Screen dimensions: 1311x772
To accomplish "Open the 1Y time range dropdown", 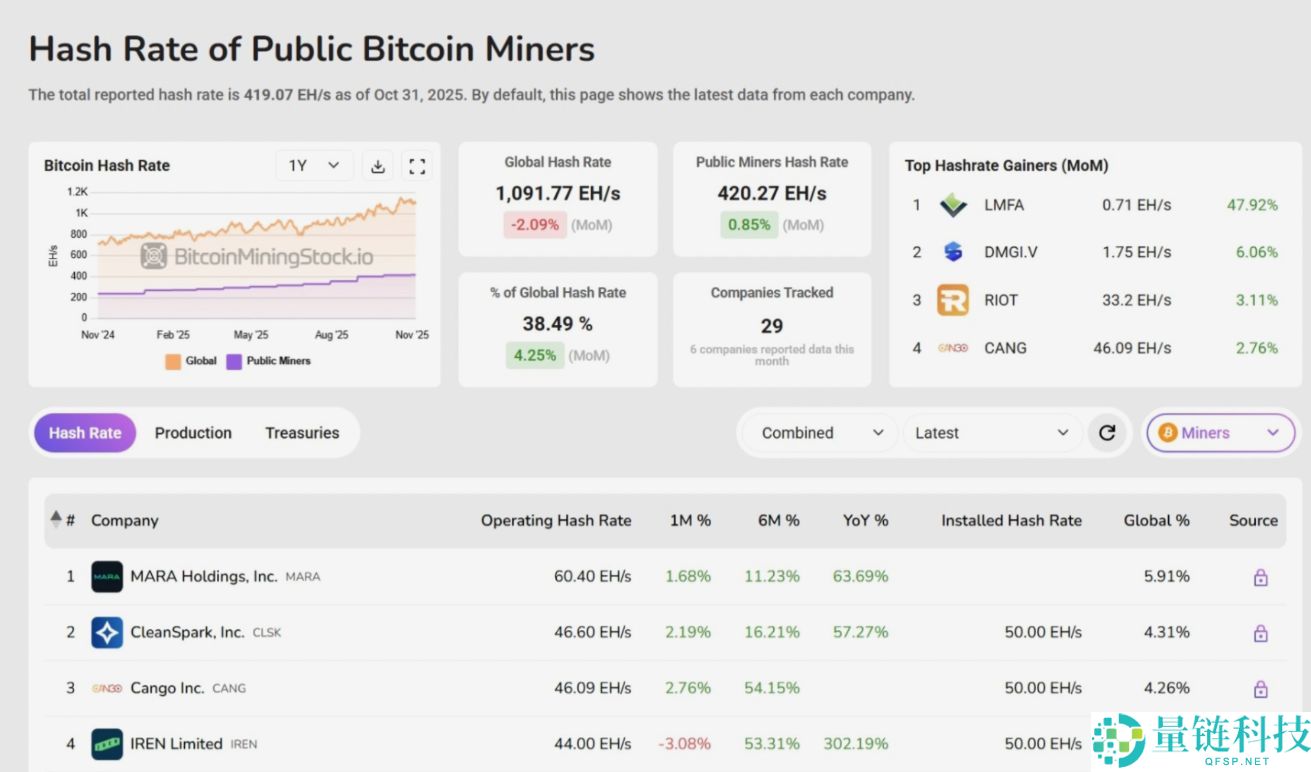I will coord(314,166).
